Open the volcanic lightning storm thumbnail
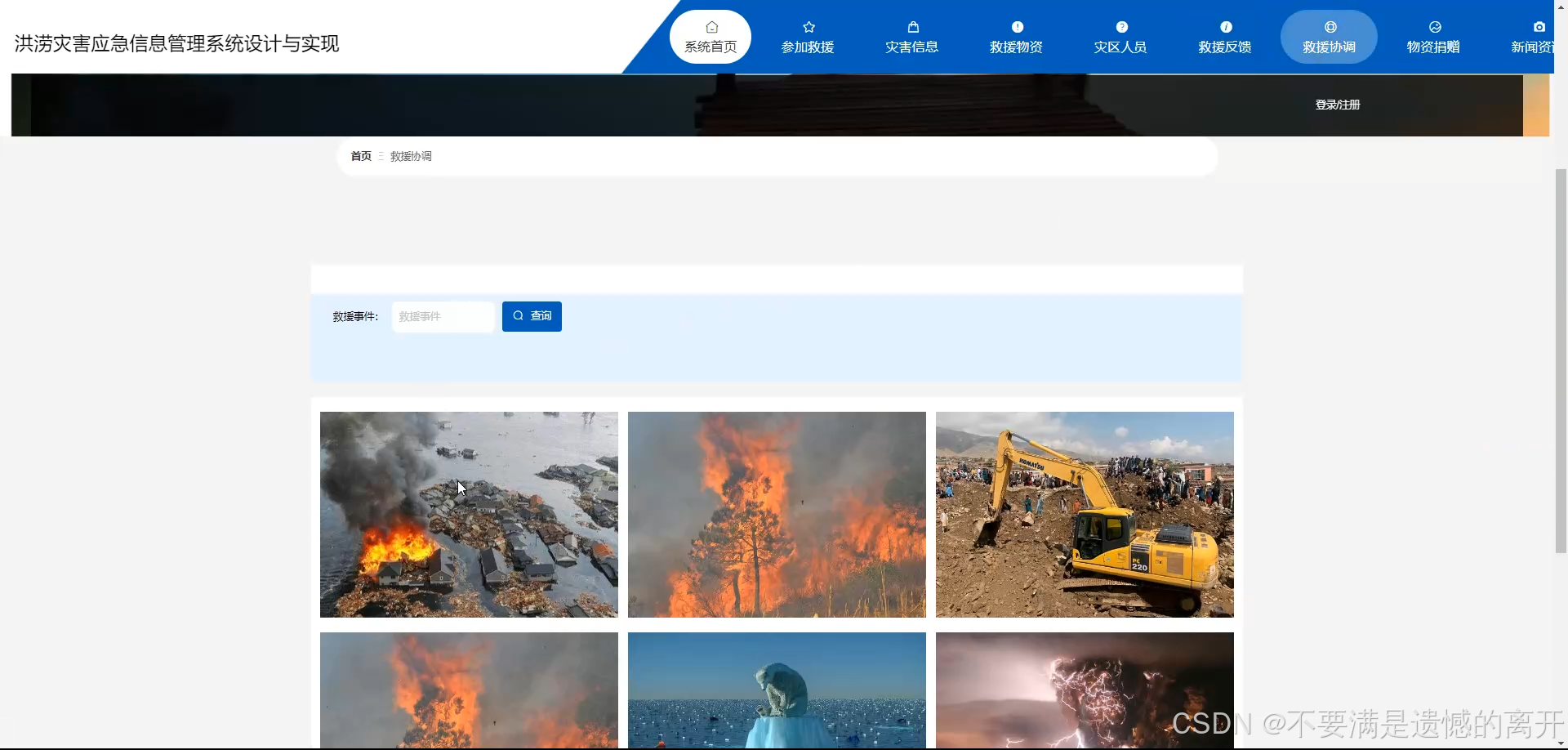 (x=1085, y=690)
